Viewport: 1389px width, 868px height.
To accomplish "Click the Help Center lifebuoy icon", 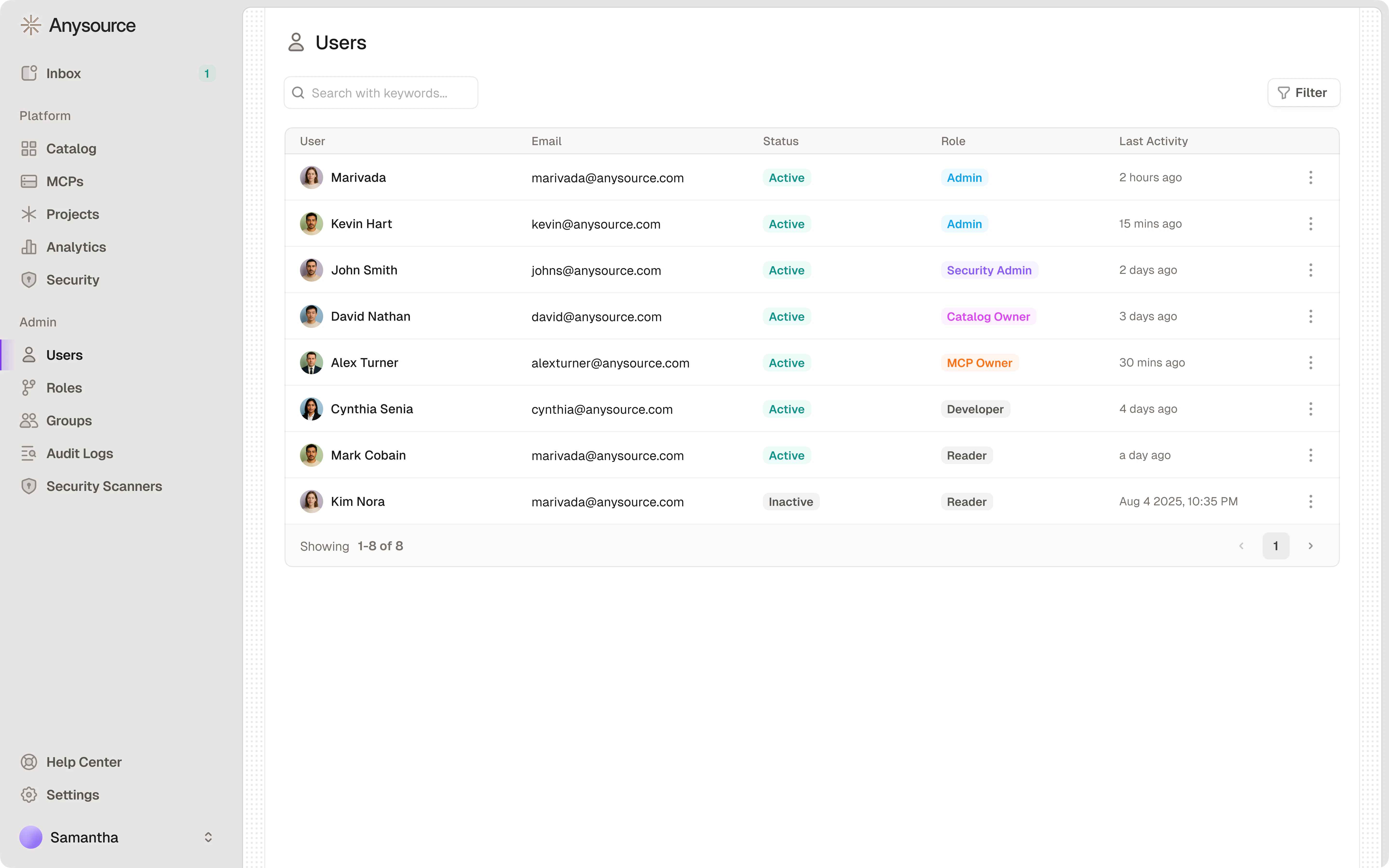I will [x=29, y=762].
